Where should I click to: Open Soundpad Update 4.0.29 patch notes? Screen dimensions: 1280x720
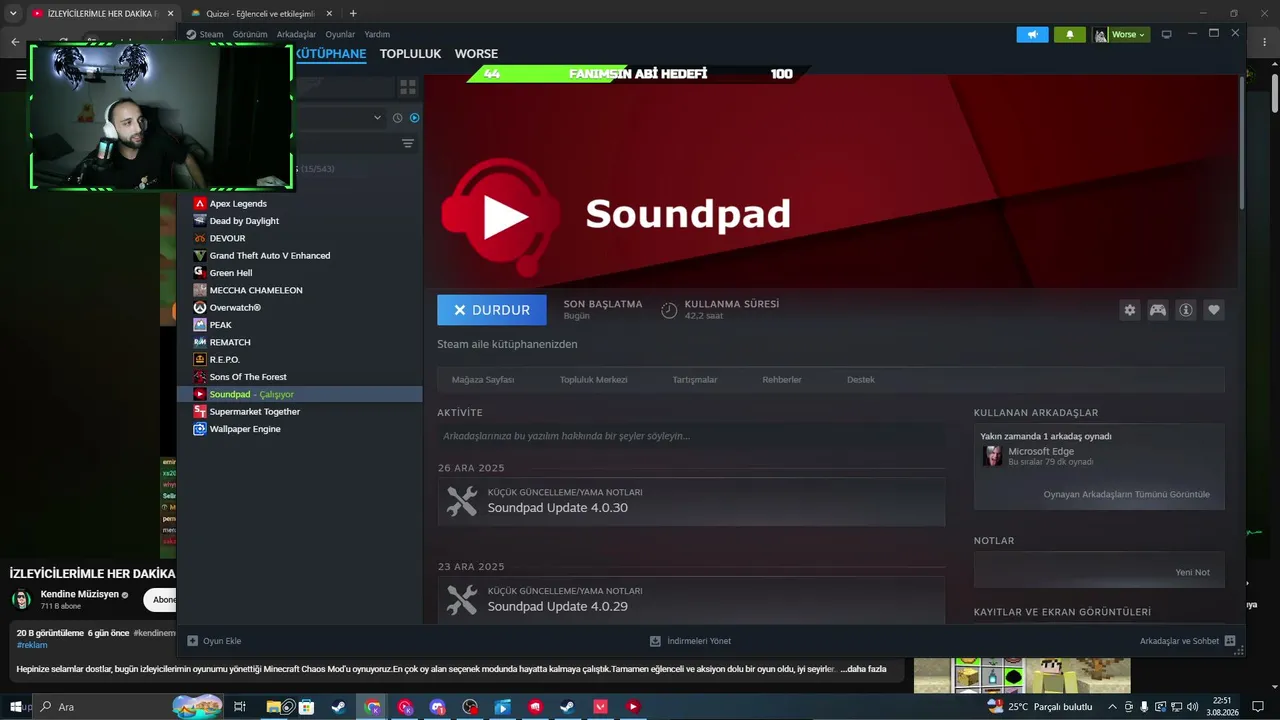[691, 600]
